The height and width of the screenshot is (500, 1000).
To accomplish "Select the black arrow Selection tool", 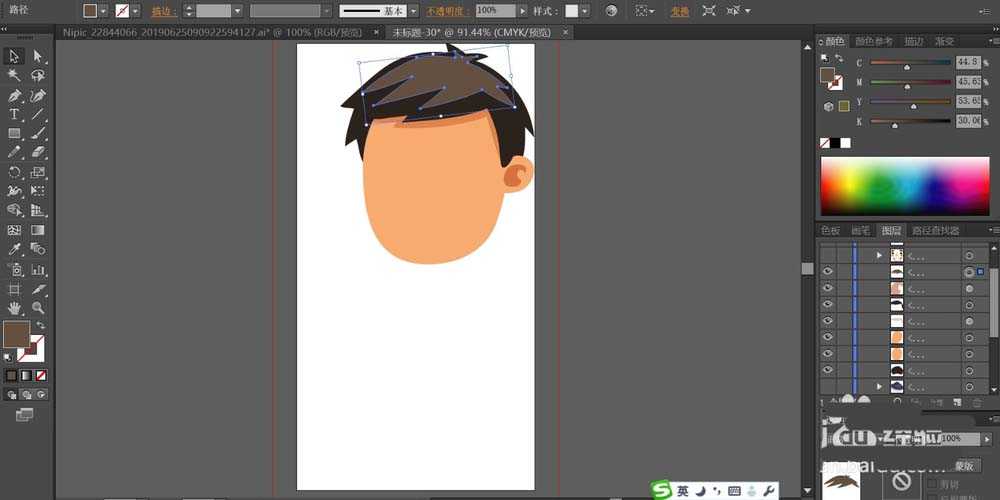I will pyautogui.click(x=14, y=56).
